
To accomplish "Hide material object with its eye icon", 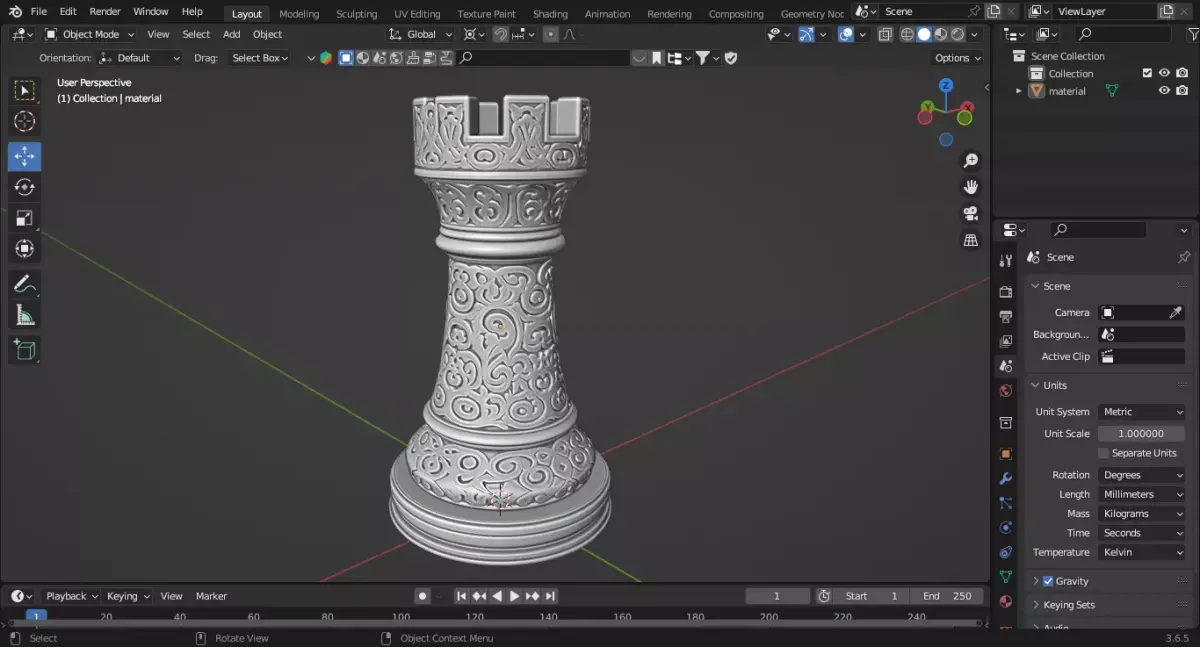I will tap(1164, 91).
